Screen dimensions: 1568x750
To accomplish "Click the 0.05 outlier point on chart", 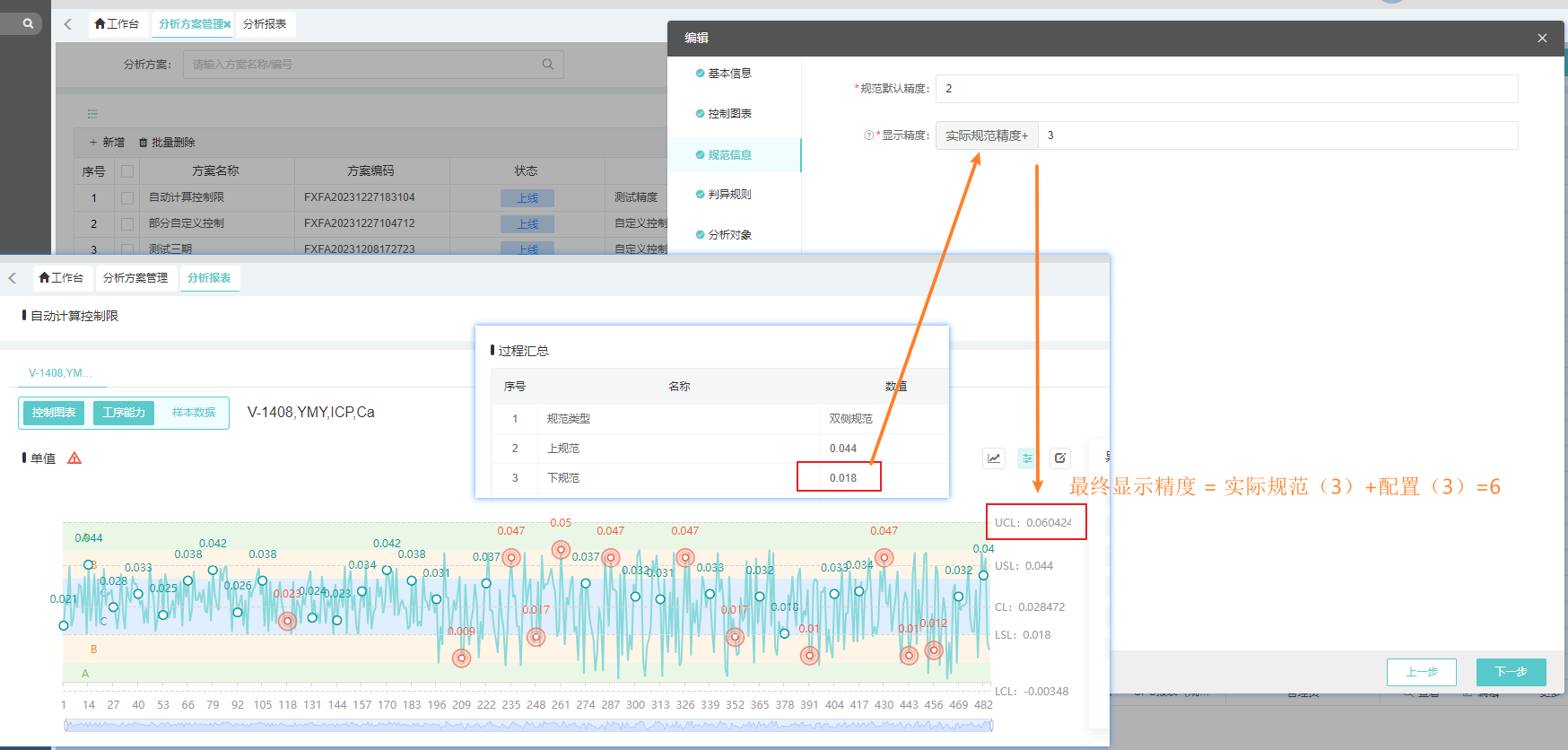I will pos(561,550).
